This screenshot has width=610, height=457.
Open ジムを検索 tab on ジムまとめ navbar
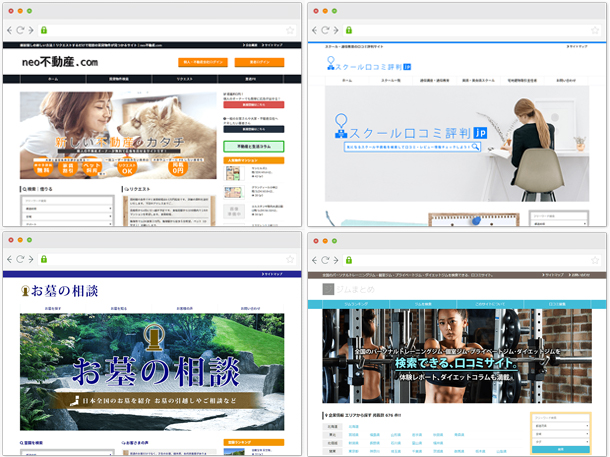[423, 304]
